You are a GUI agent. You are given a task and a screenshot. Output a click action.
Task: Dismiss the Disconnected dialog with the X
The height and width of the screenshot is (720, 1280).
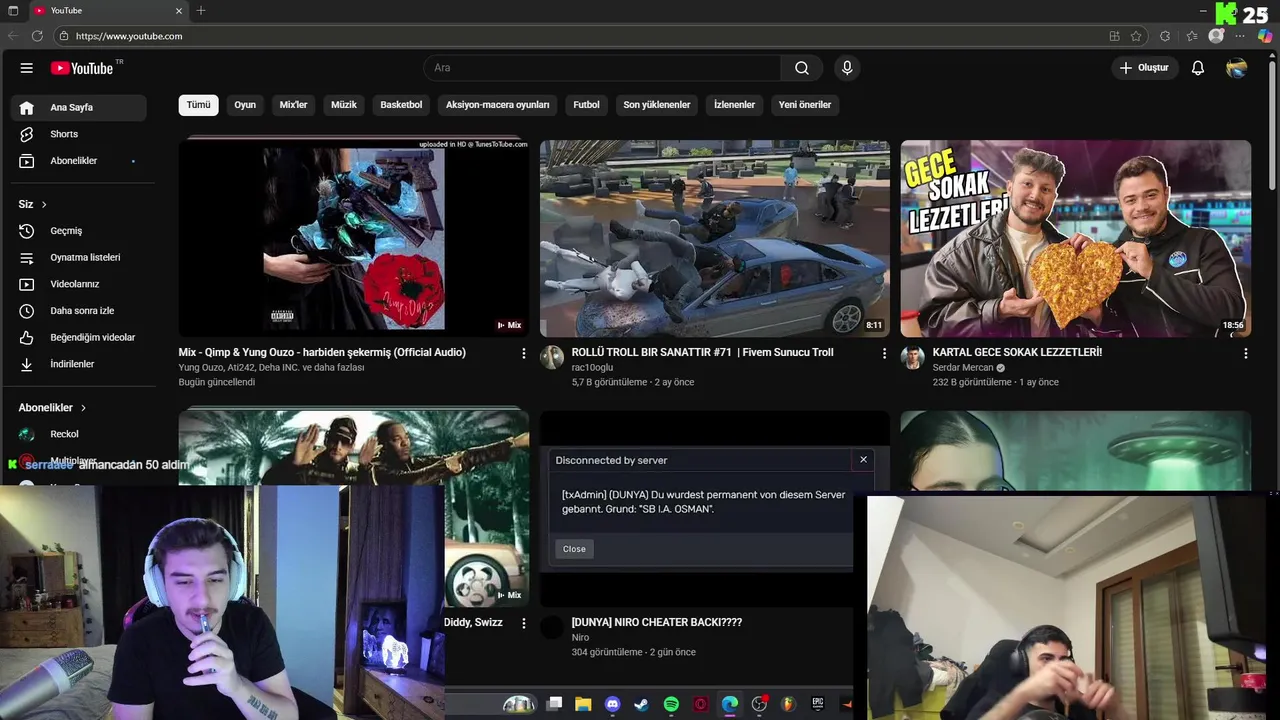tap(863, 460)
